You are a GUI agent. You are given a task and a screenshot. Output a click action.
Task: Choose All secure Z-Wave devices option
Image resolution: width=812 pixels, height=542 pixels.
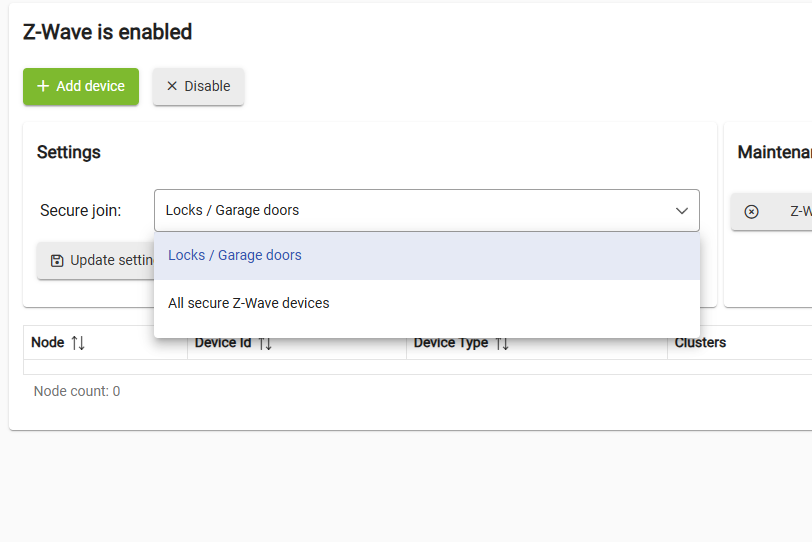click(x=427, y=303)
